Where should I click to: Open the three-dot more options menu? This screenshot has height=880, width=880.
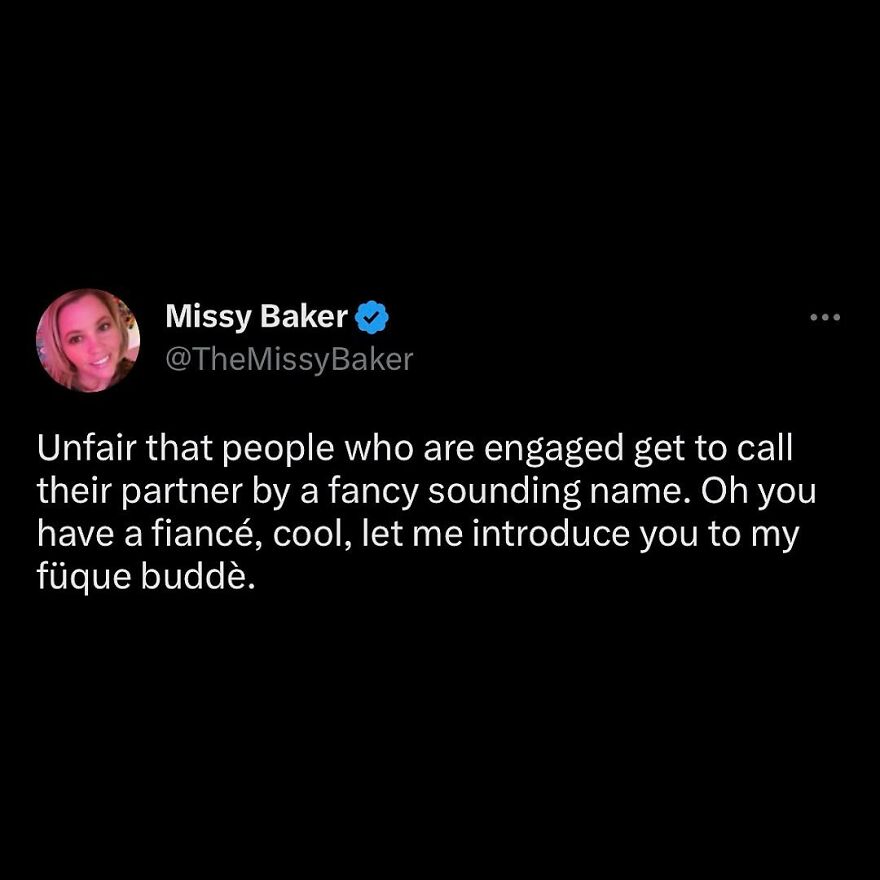[825, 318]
